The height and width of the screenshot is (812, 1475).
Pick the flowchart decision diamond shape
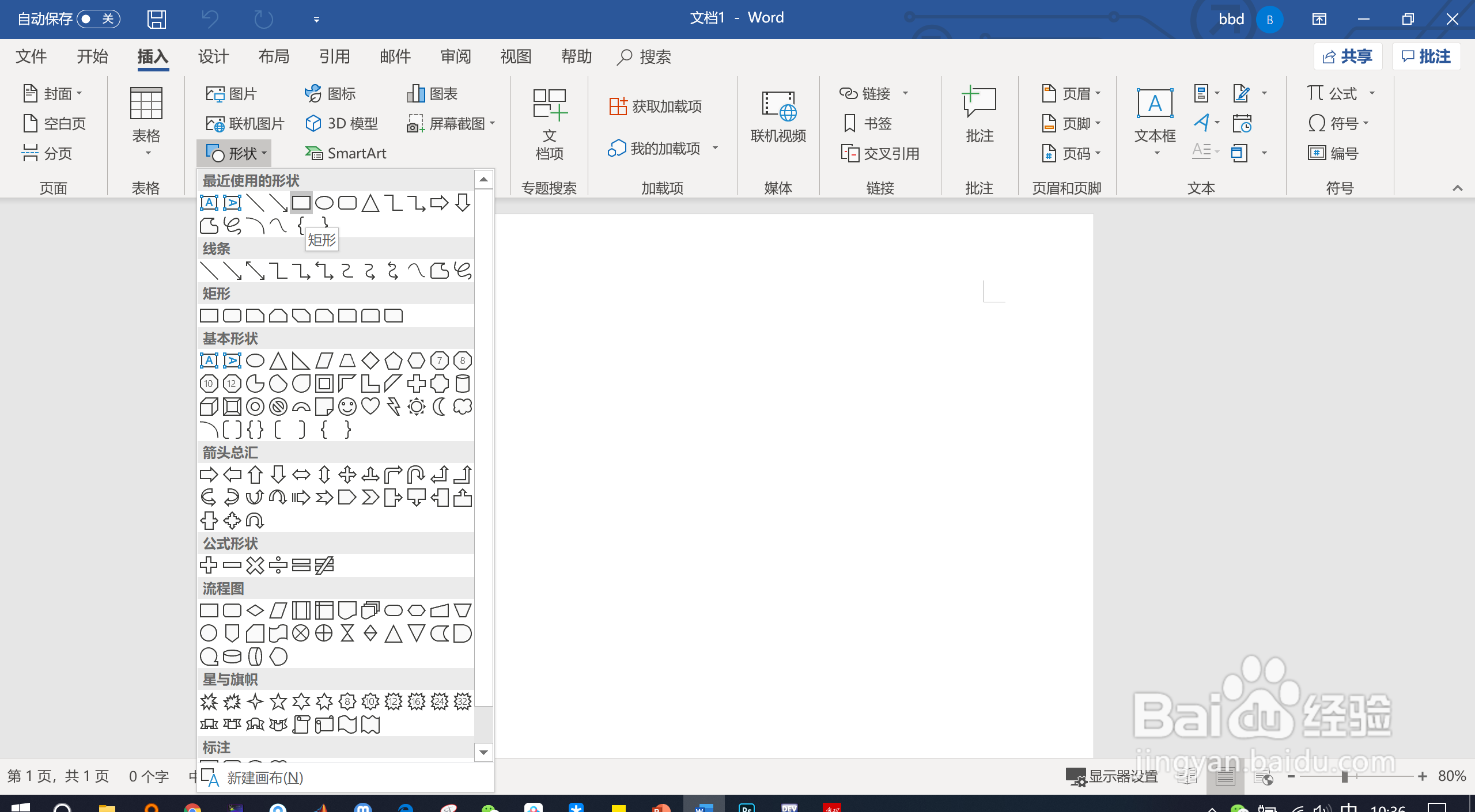click(255, 610)
